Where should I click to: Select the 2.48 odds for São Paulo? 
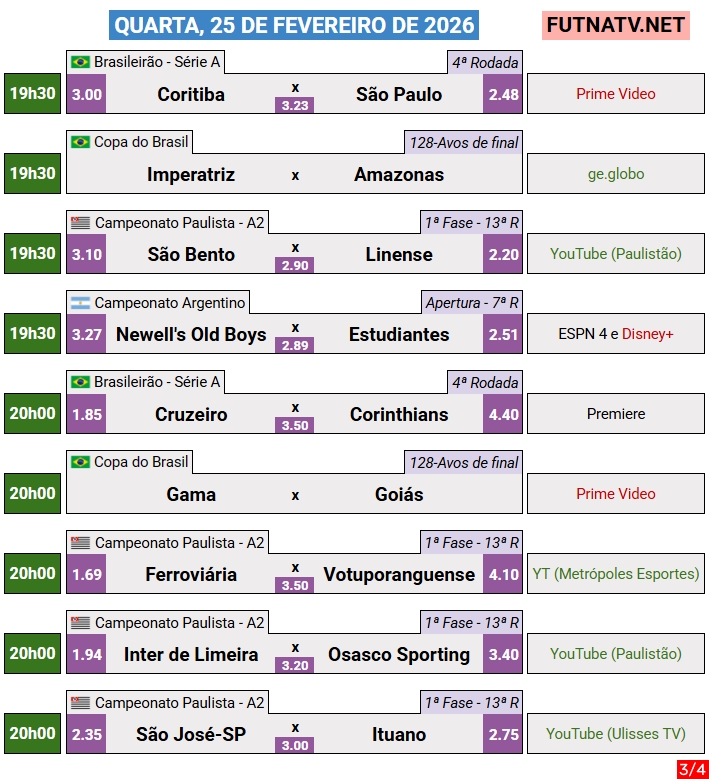(503, 94)
